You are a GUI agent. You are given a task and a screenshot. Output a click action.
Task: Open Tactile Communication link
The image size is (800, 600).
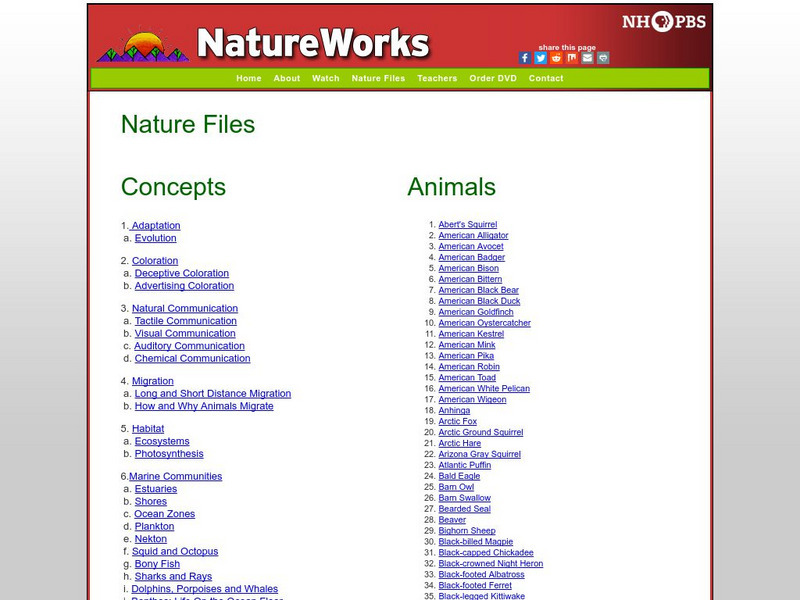coord(186,321)
